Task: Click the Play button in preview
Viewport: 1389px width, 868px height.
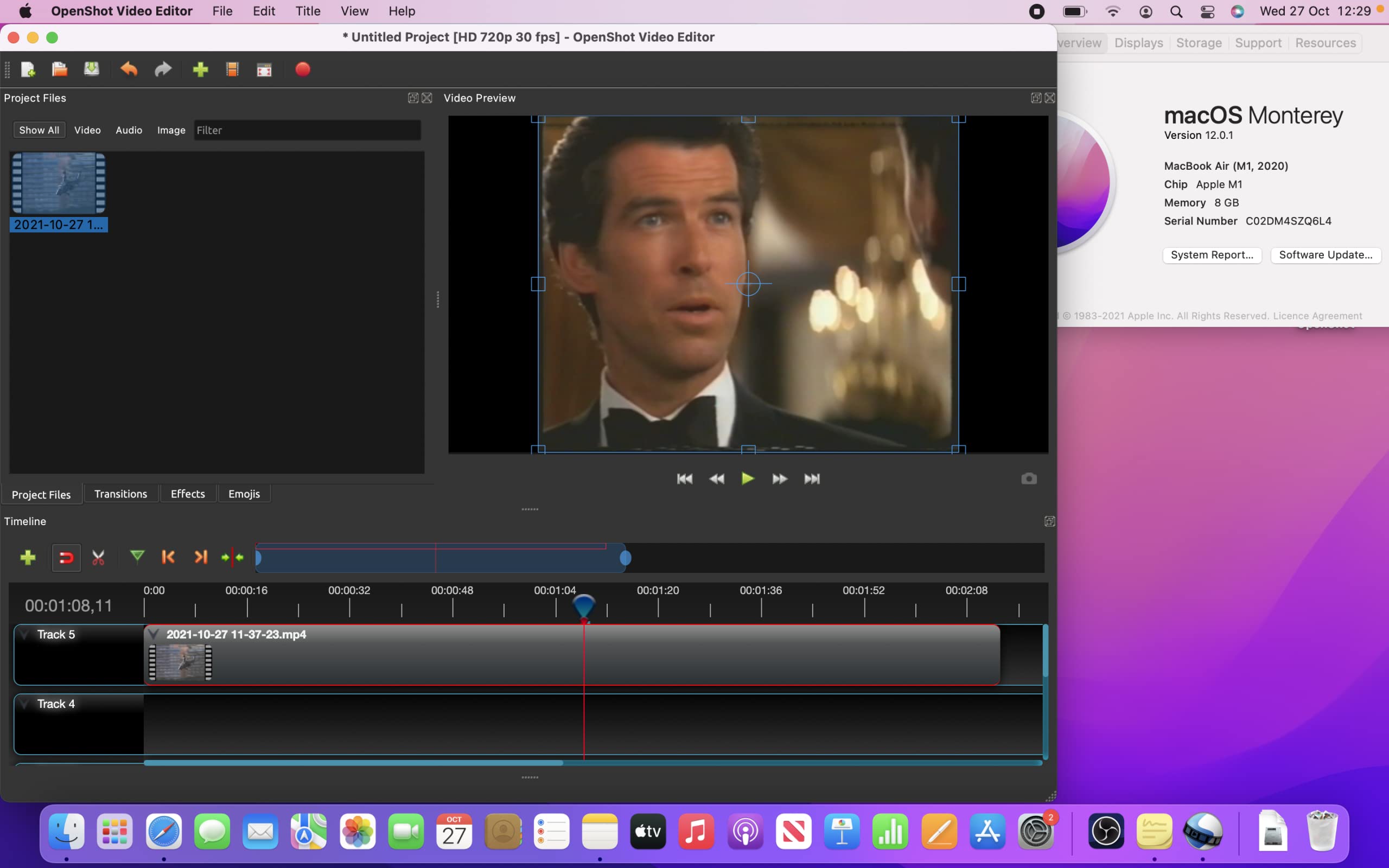Action: [x=747, y=479]
